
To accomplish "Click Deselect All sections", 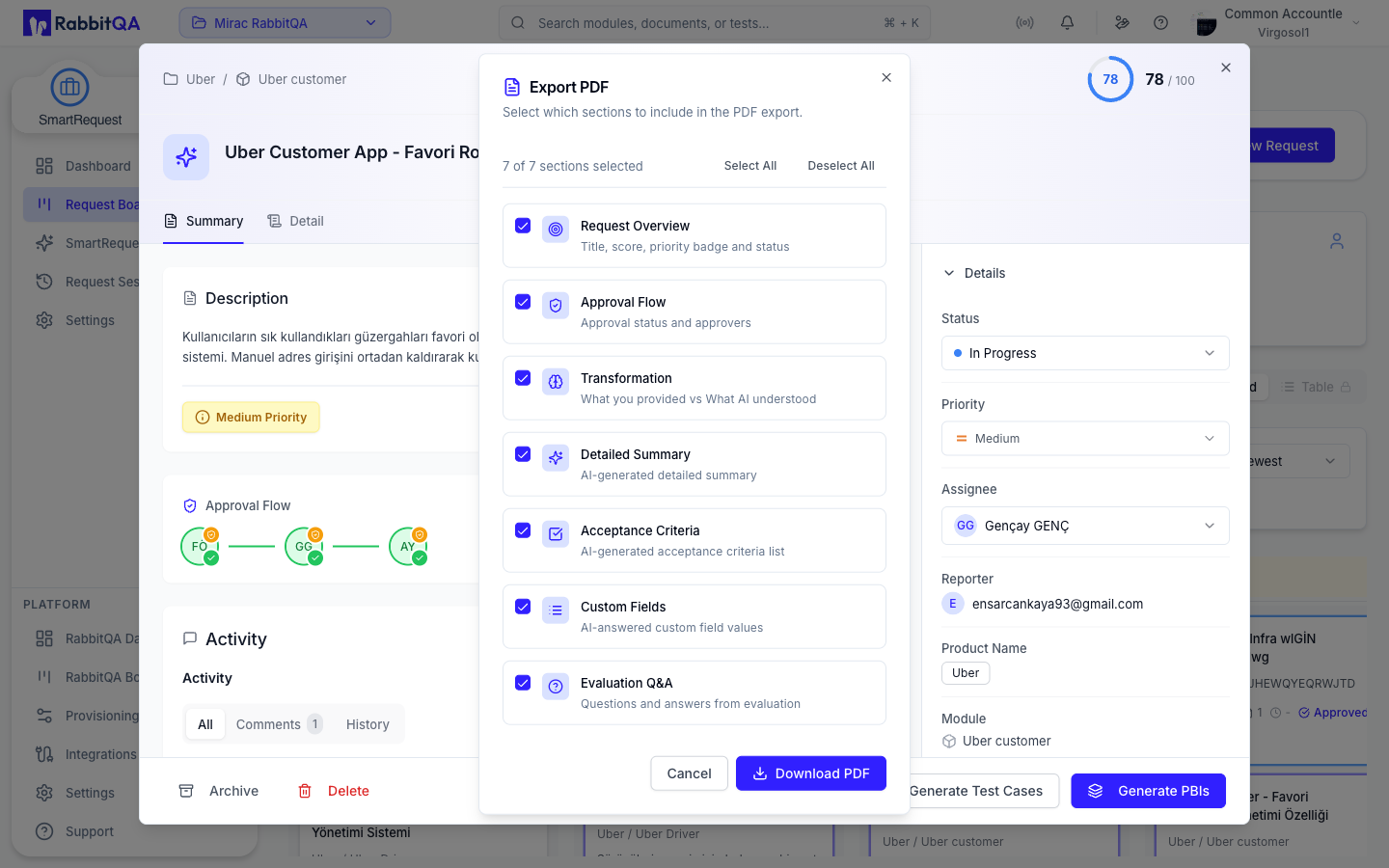I will 841,166.
